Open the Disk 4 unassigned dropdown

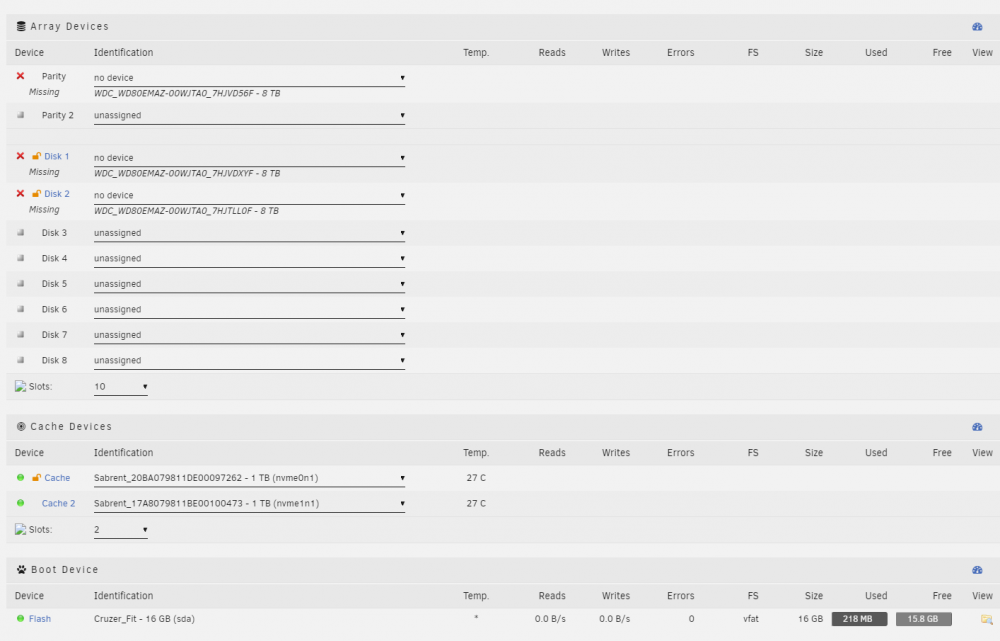click(x=249, y=258)
